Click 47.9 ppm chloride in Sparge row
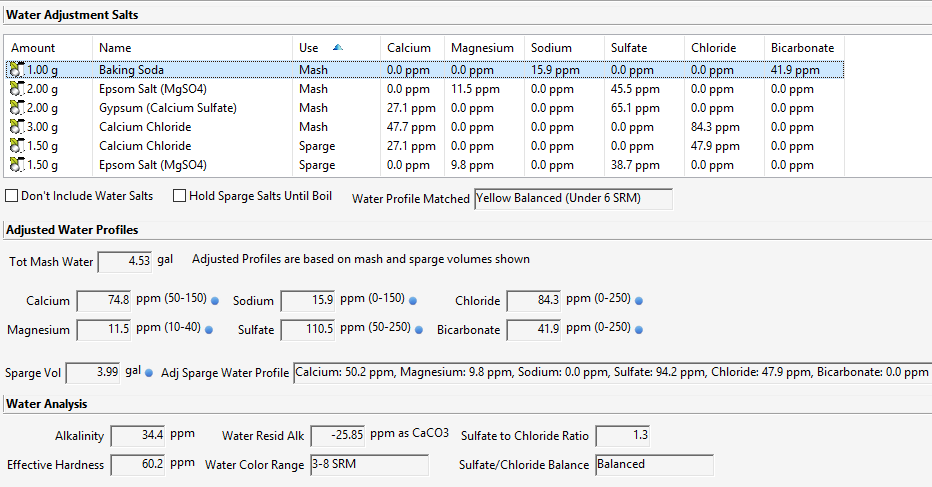Viewport: 932px width, 487px height. (x=715, y=146)
